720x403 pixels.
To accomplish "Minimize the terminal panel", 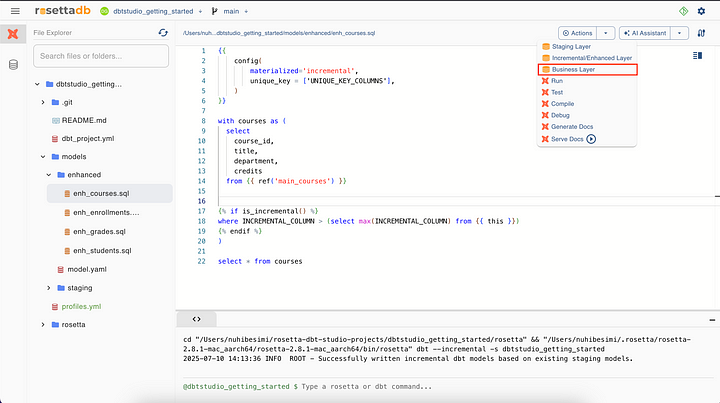I will [712, 320].
